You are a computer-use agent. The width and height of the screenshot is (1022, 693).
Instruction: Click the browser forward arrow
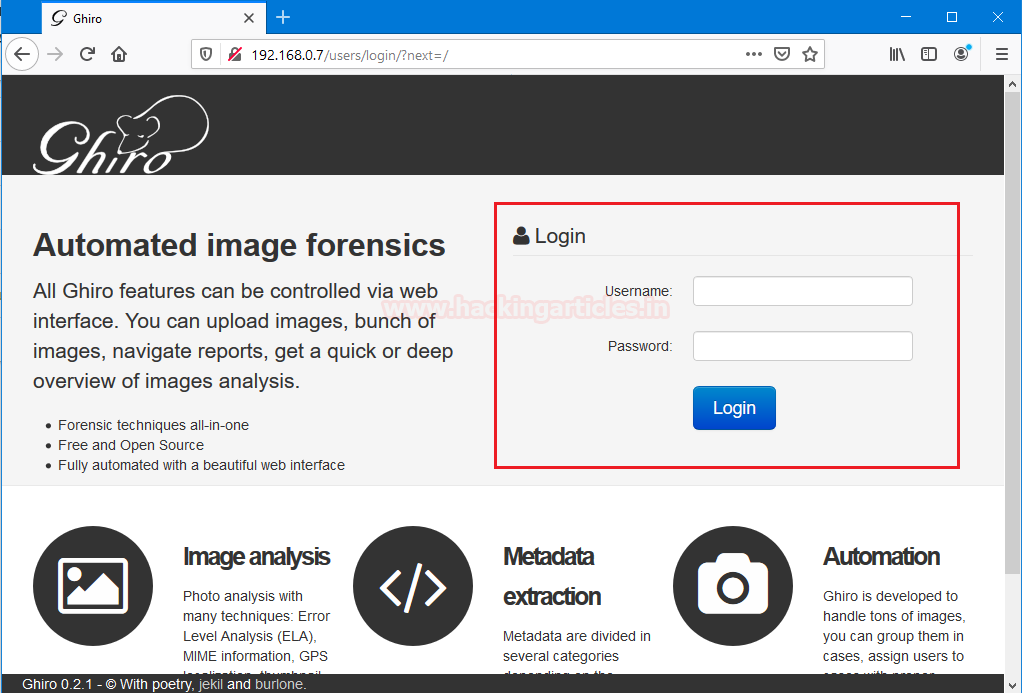[x=55, y=54]
